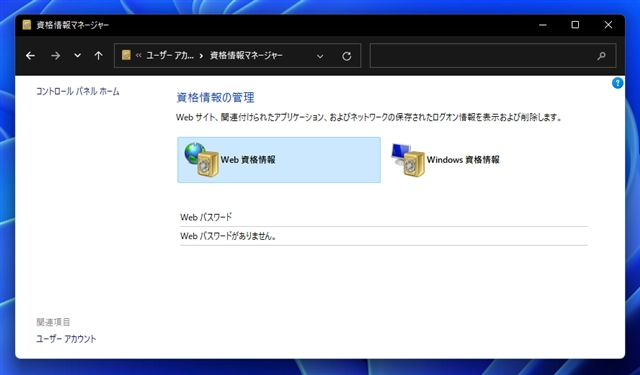Open ユーザー アカウント related link

[66, 339]
